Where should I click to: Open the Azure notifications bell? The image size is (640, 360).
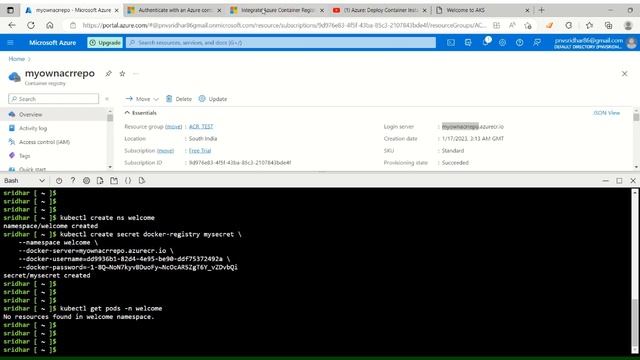485,42
